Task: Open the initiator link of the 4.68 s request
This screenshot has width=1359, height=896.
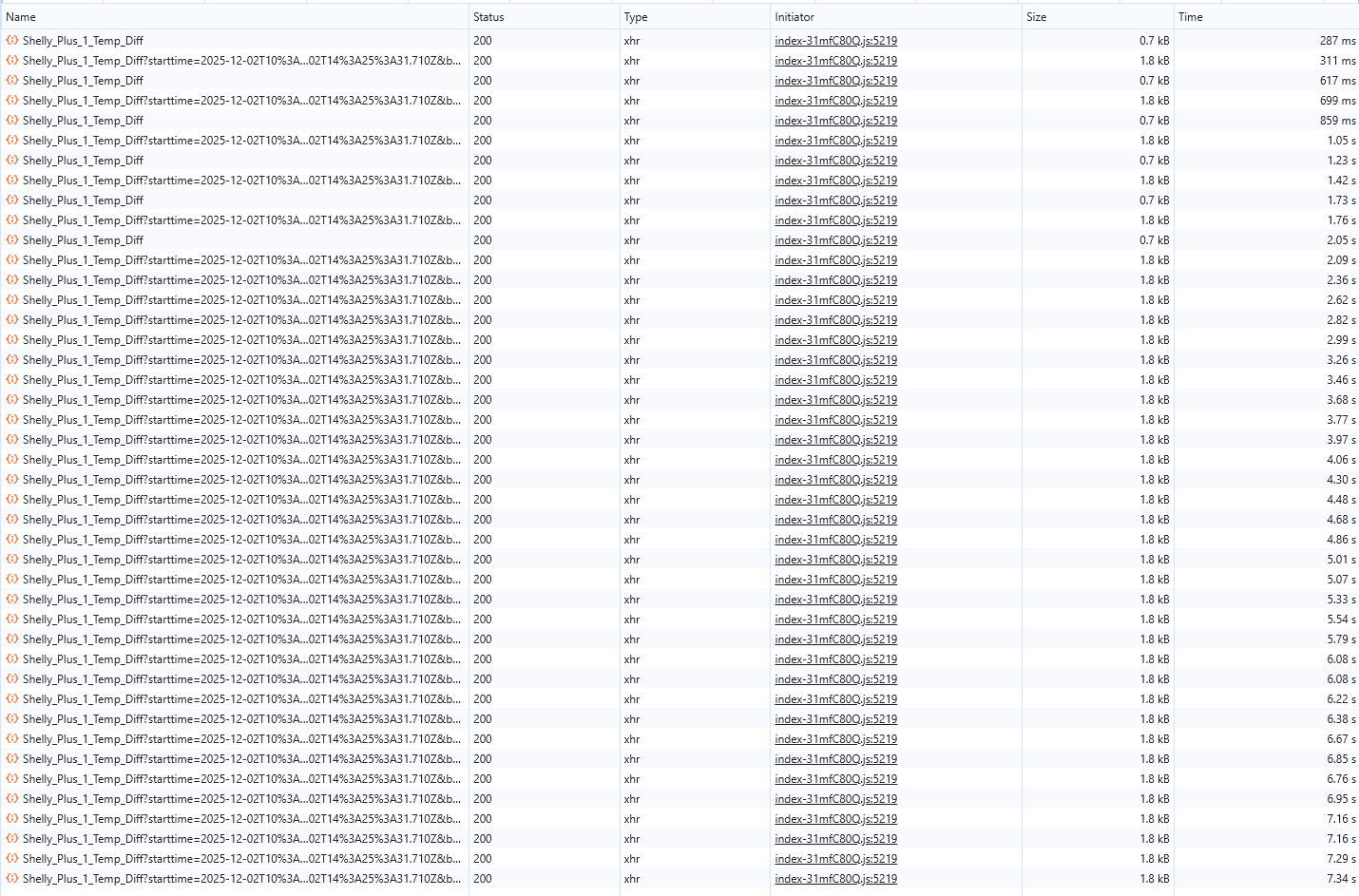Action: (x=835, y=520)
